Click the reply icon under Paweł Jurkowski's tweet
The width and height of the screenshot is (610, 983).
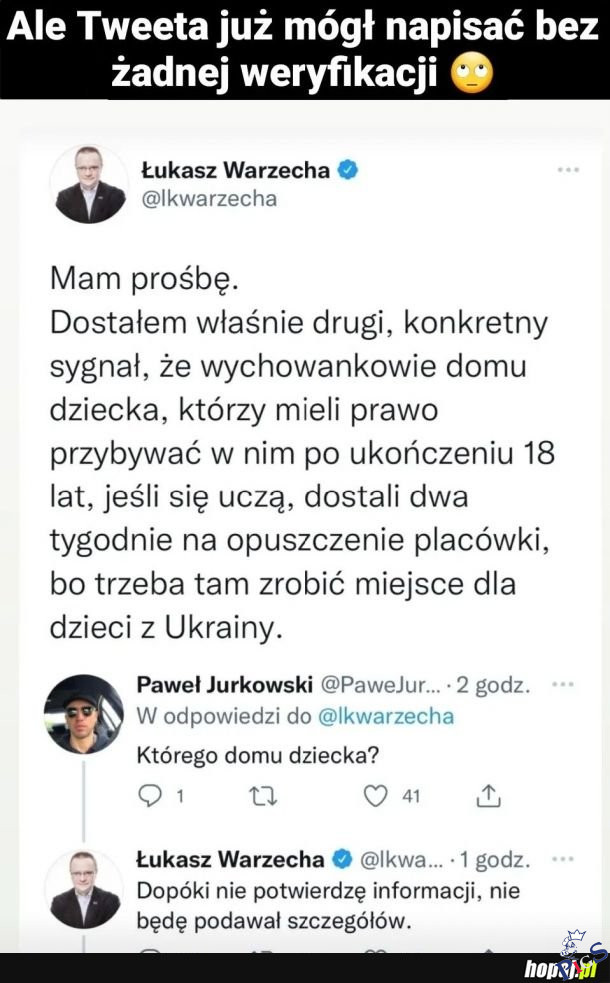click(149, 796)
